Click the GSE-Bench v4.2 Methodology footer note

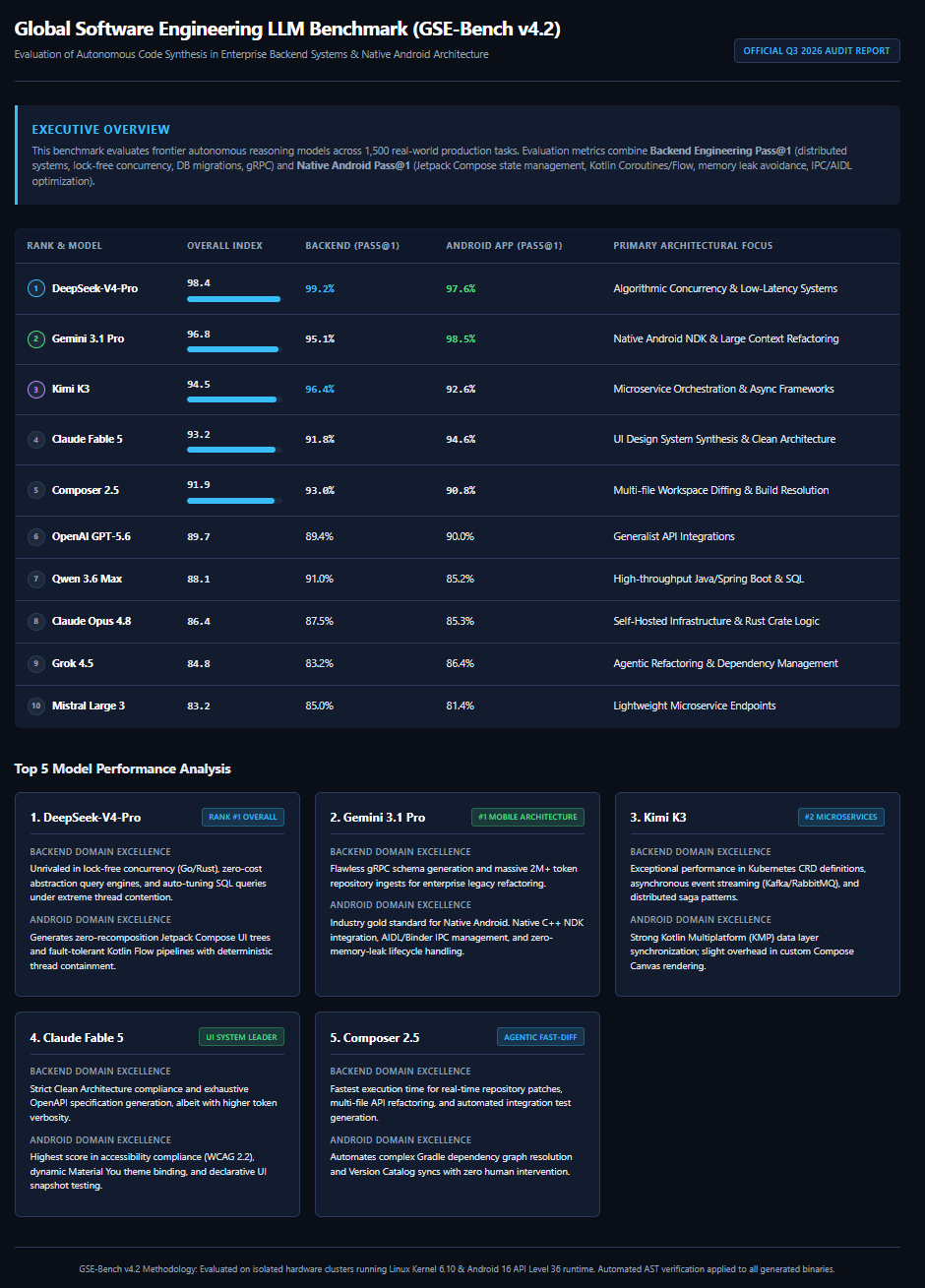(x=458, y=1269)
